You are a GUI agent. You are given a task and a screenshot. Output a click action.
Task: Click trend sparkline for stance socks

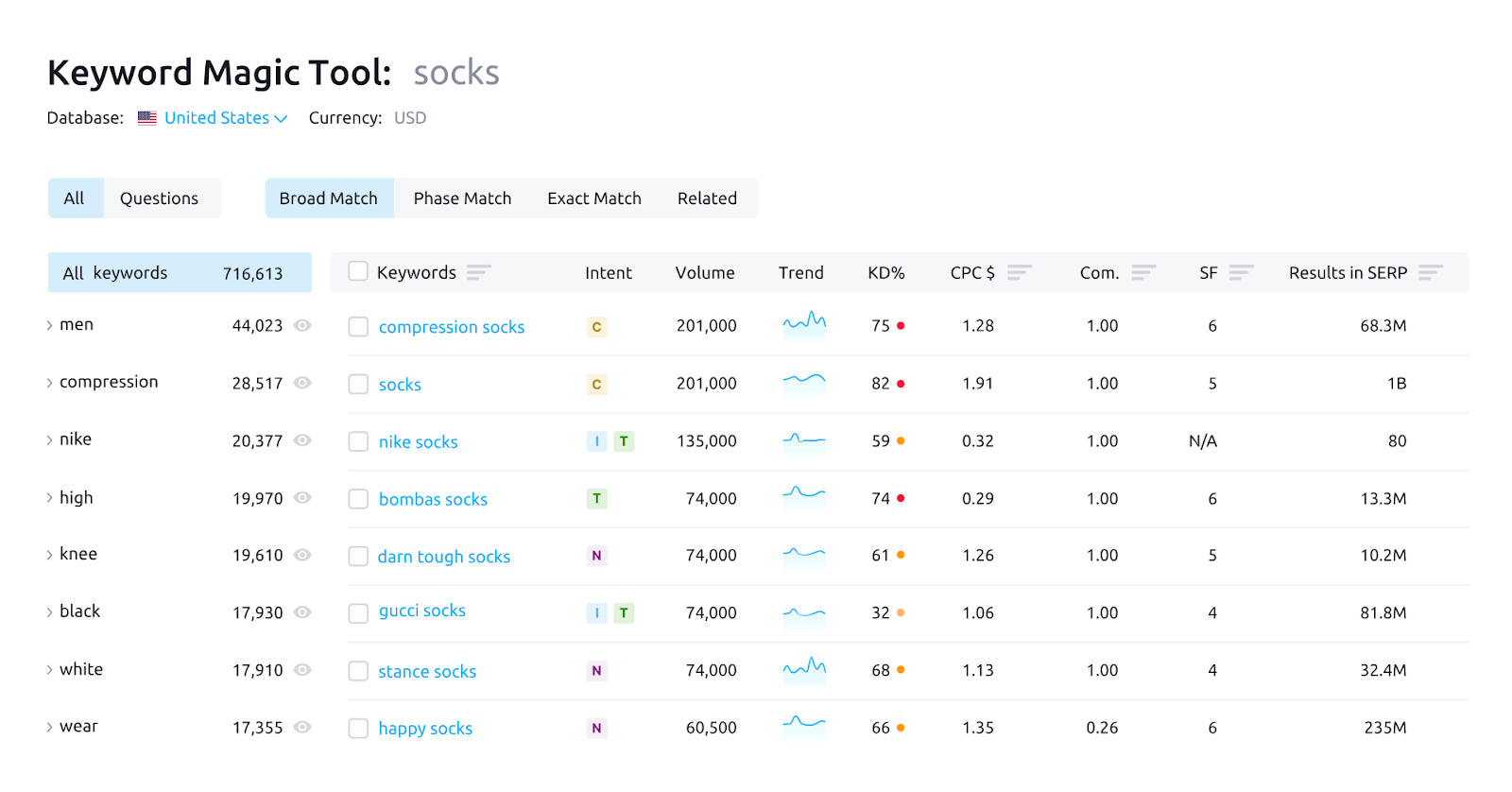[x=804, y=669]
